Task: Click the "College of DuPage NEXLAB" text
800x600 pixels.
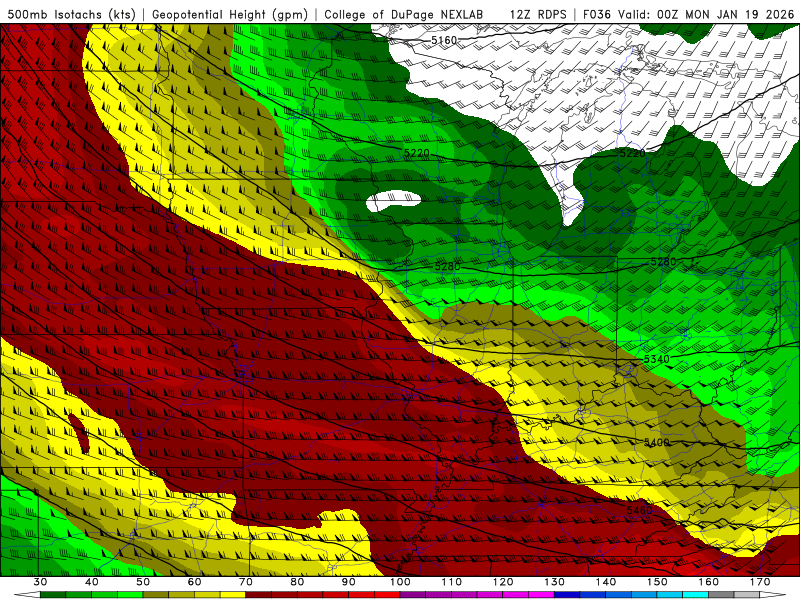Action: [x=404, y=15]
